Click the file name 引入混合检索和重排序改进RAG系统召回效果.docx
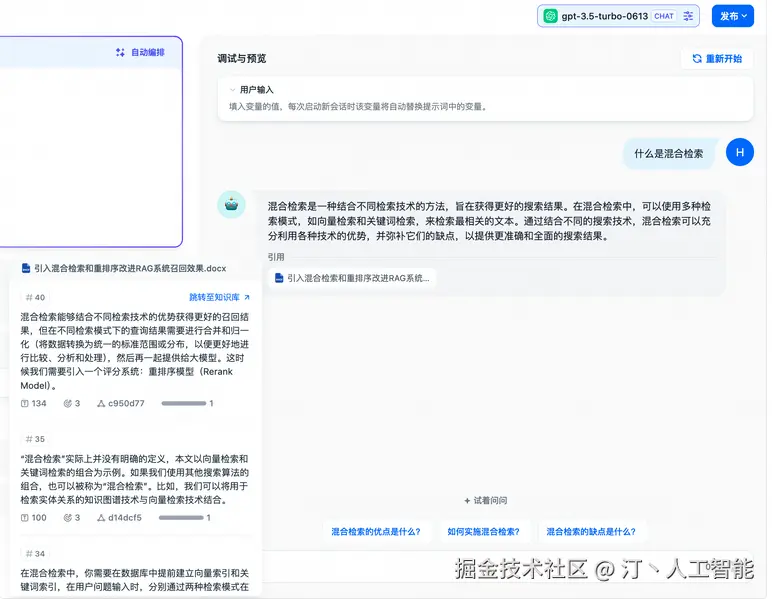The height and width of the screenshot is (599, 772). [130, 268]
